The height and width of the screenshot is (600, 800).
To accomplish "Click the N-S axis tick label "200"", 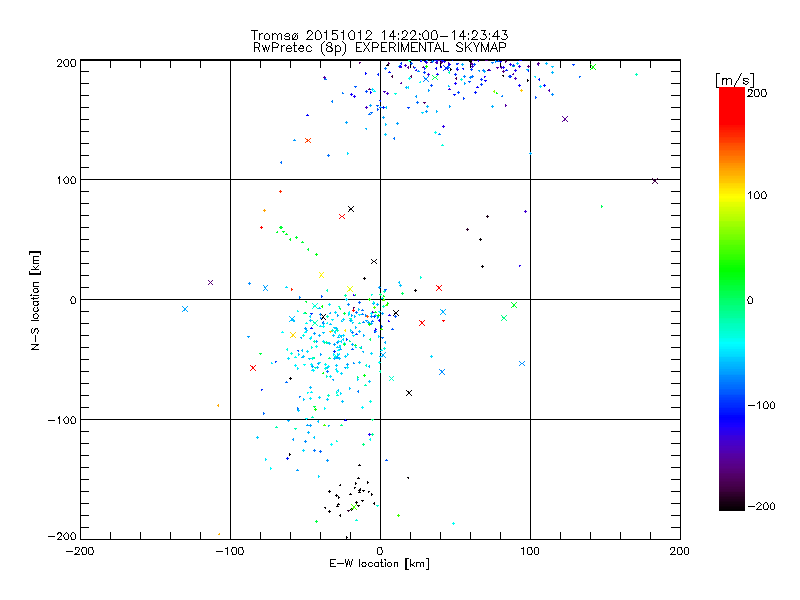I will click(66, 63).
